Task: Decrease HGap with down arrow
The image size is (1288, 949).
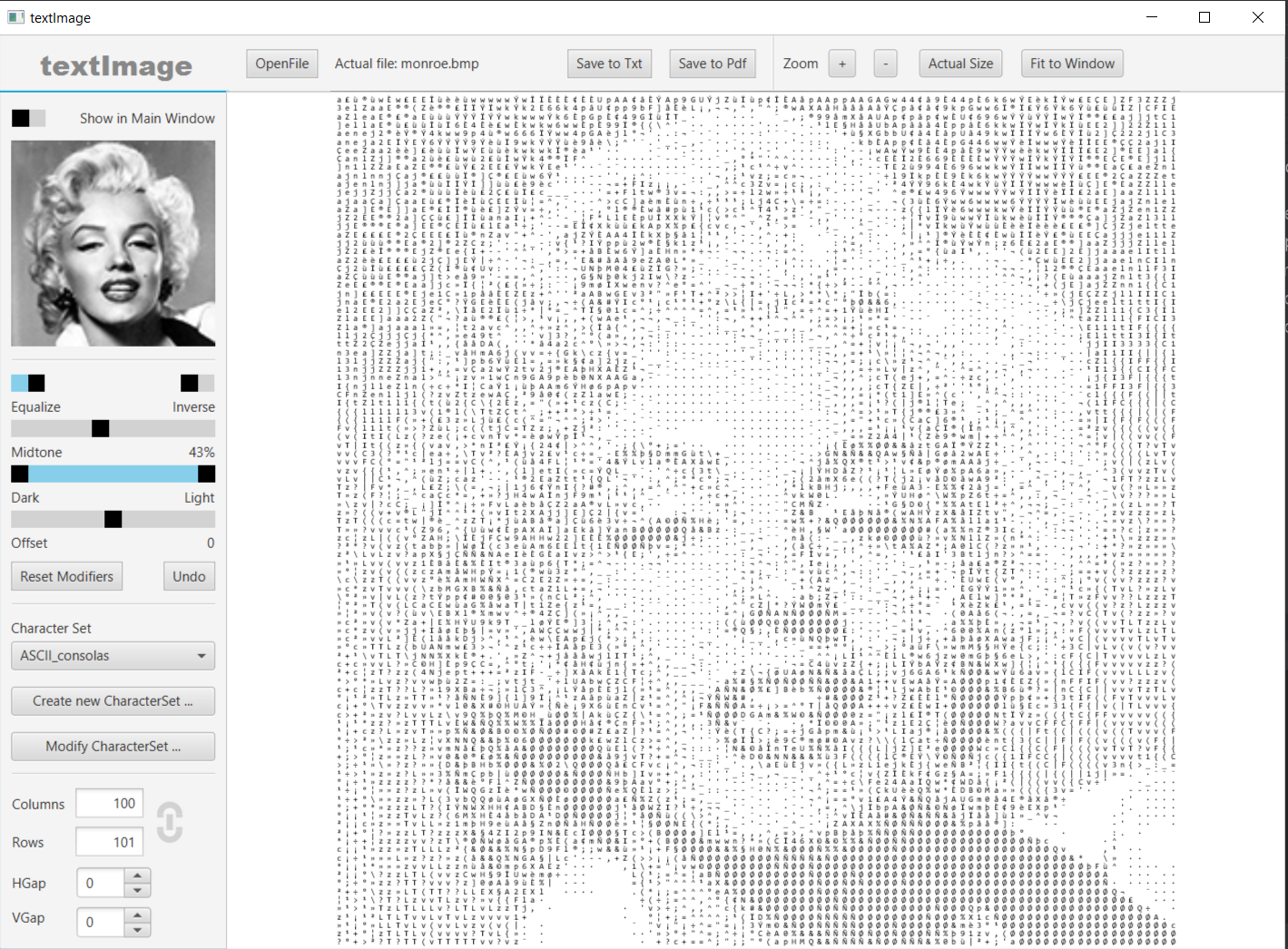Action: 137,890
